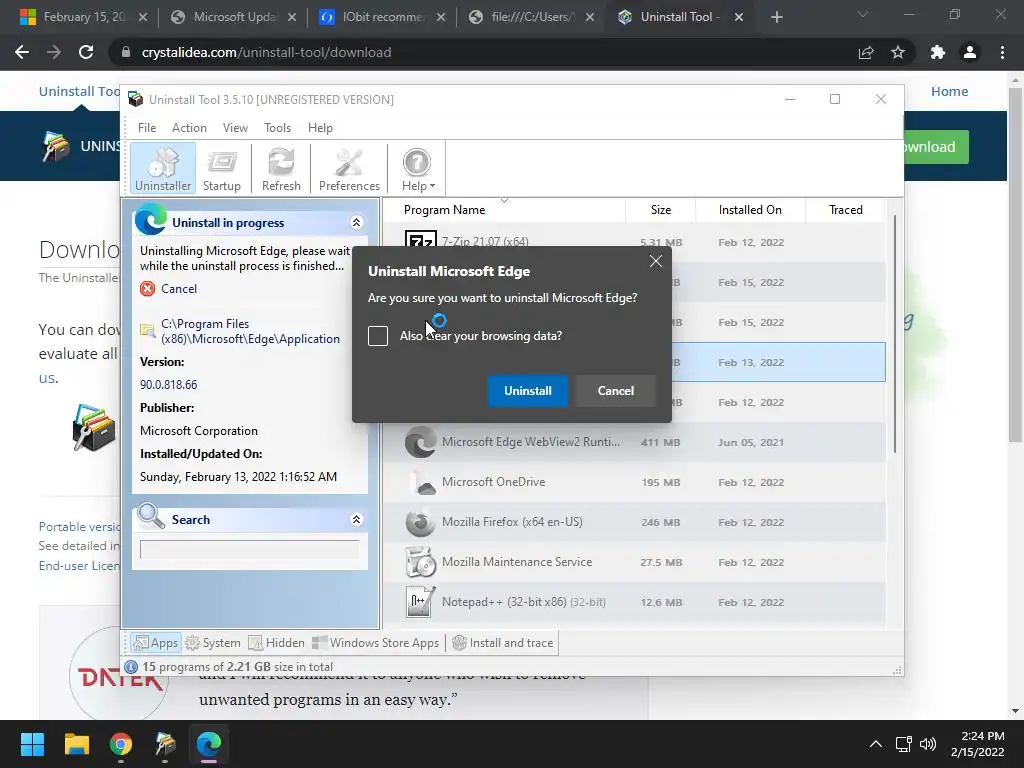Image resolution: width=1024 pixels, height=768 pixels.
Task: Open the Uninstaller toolbar icon
Action: click(x=163, y=169)
